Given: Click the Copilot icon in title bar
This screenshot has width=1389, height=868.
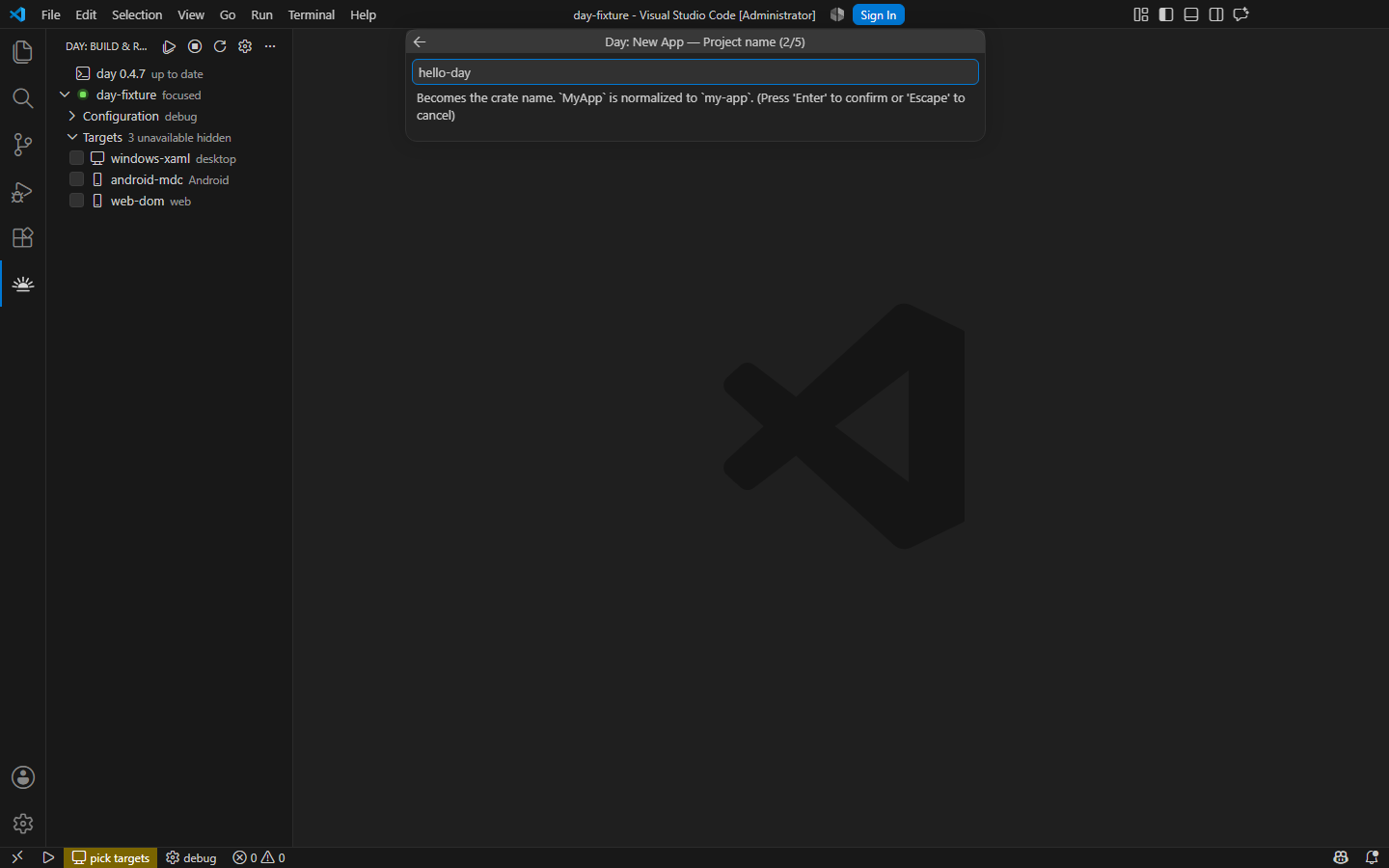Looking at the screenshot, I should tap(837, 14).
